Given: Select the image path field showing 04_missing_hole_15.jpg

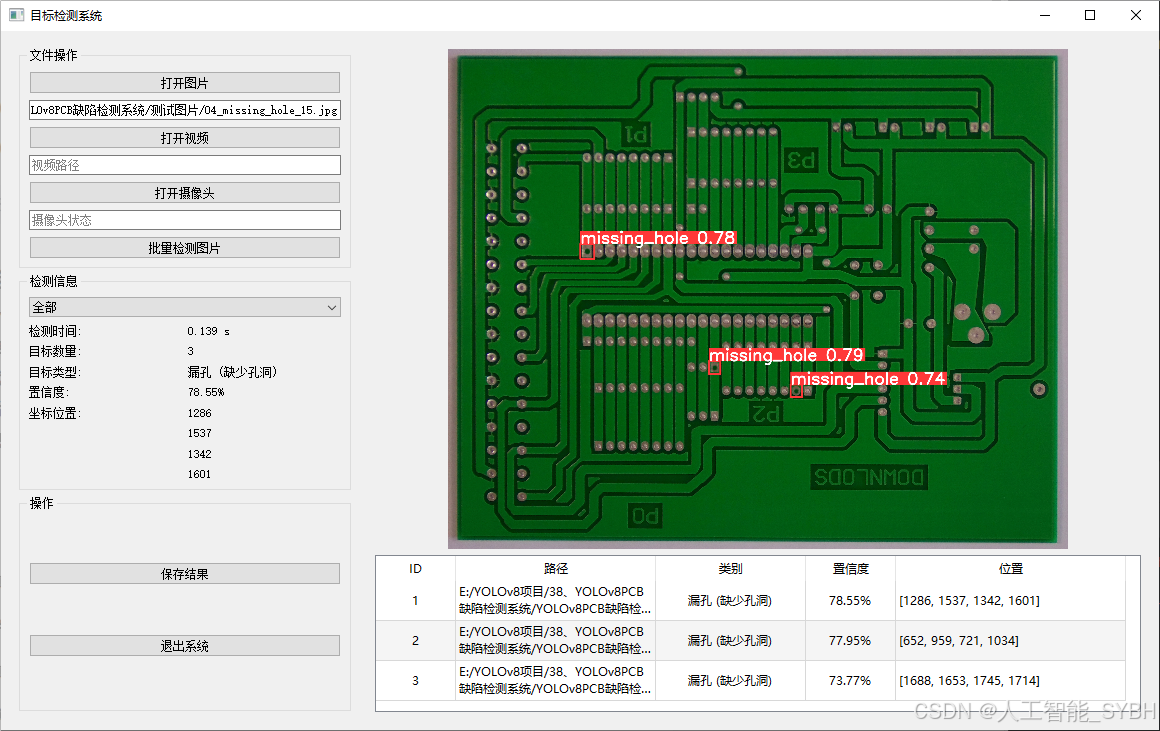Looking at the screenshot, I should (184, 110).
